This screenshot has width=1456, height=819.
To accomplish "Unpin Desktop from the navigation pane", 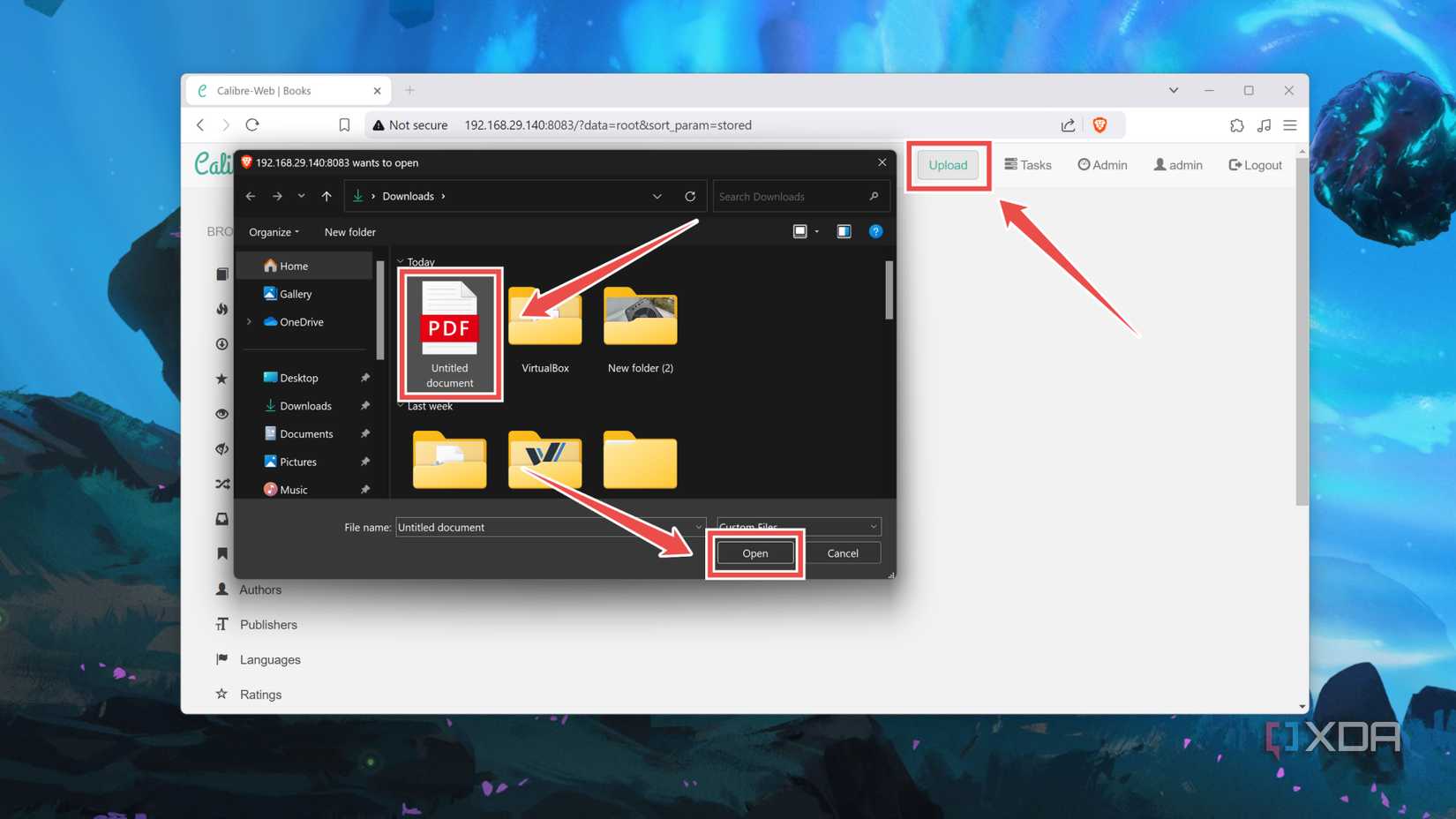I will (x=364, y=377).
